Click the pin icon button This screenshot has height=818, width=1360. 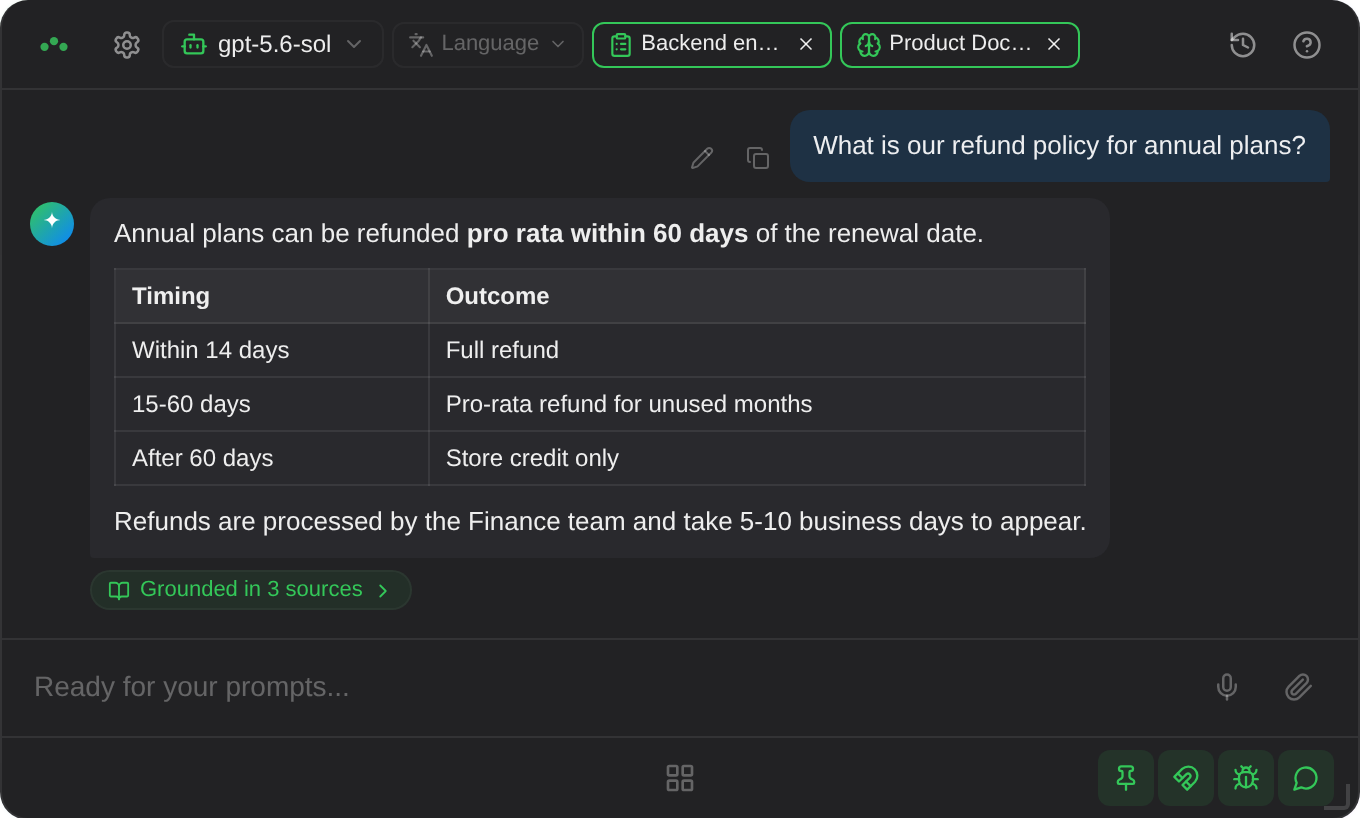coord(1126,778)
